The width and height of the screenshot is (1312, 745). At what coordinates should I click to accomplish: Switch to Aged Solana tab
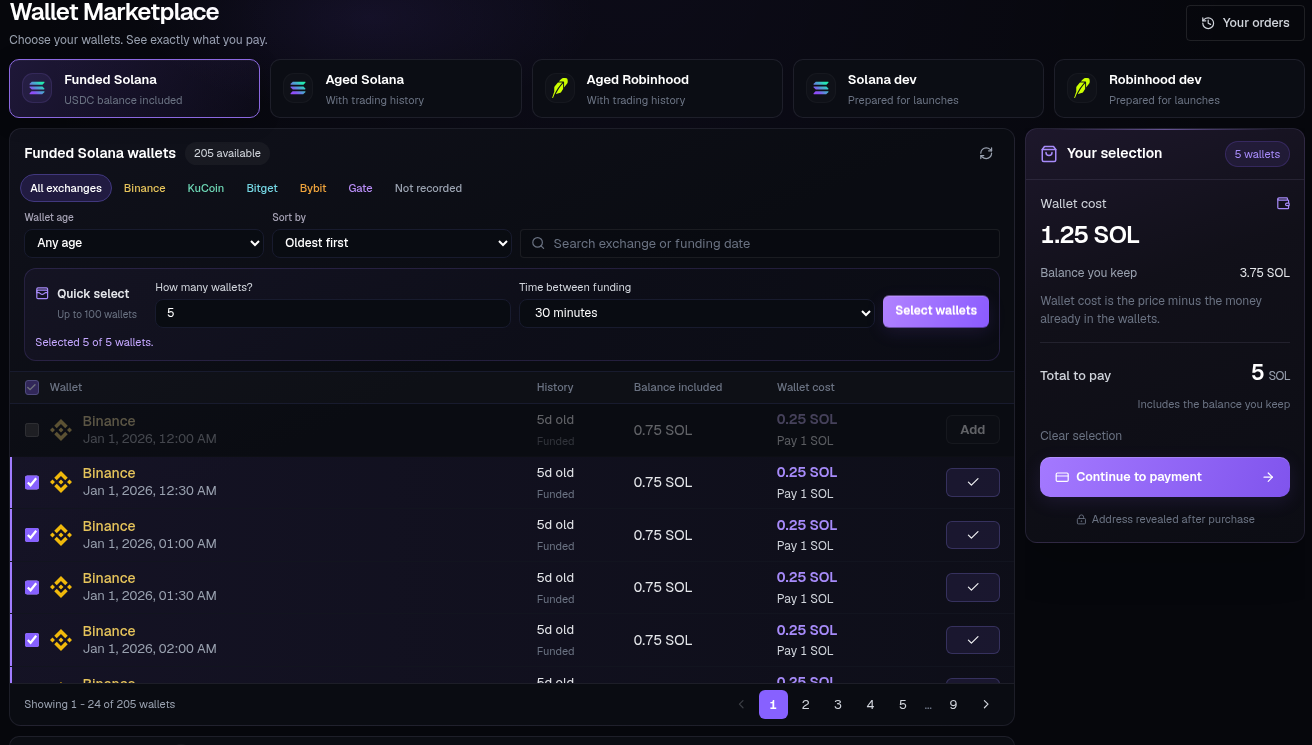click(x=396, y=89)
